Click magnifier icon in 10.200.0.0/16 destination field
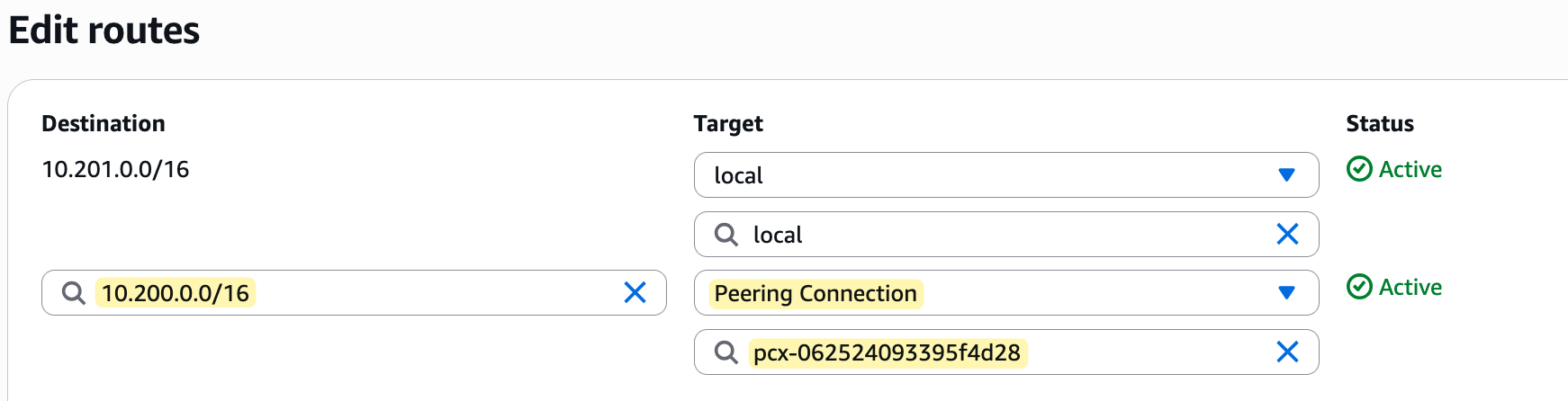 tap(74, 293)
